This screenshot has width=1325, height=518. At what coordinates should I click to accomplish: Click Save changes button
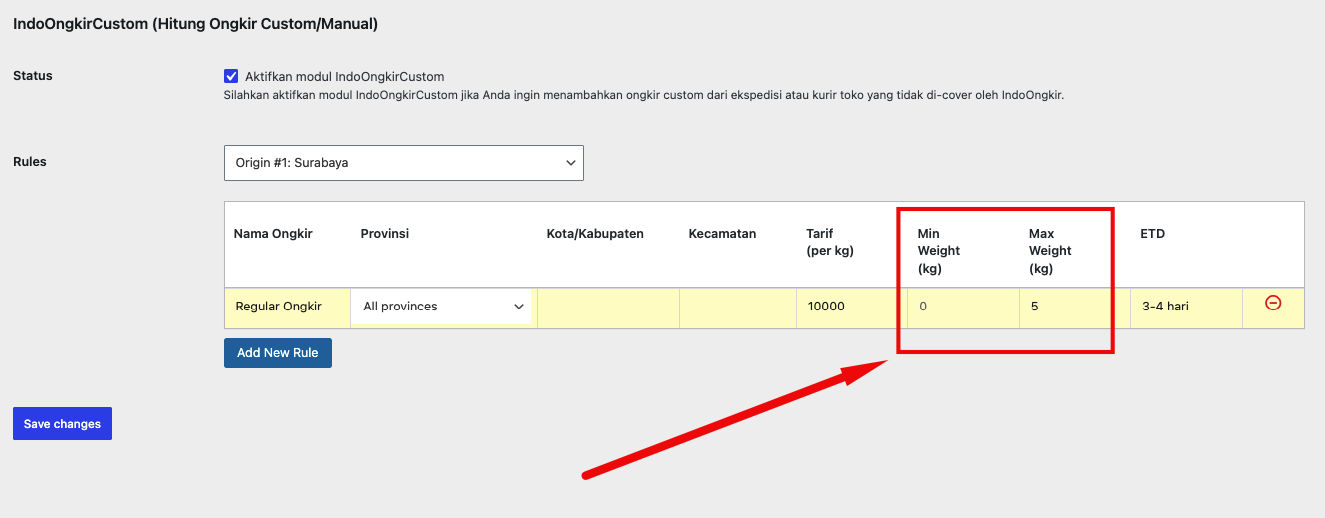[62, 424]
